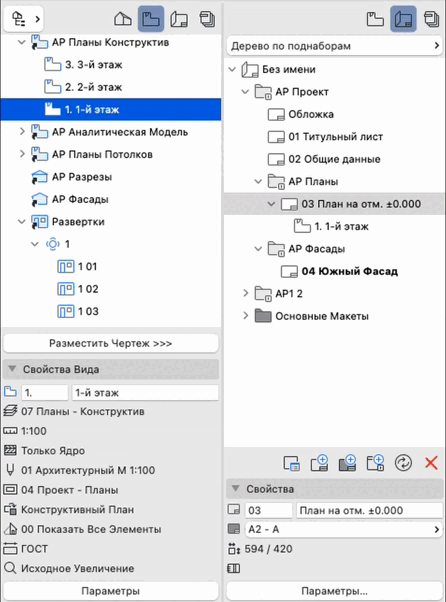Screen dimensions: 446x602
Task: Expand 'АР Аналитическая Модель' folder
Action: click(22, 132)
